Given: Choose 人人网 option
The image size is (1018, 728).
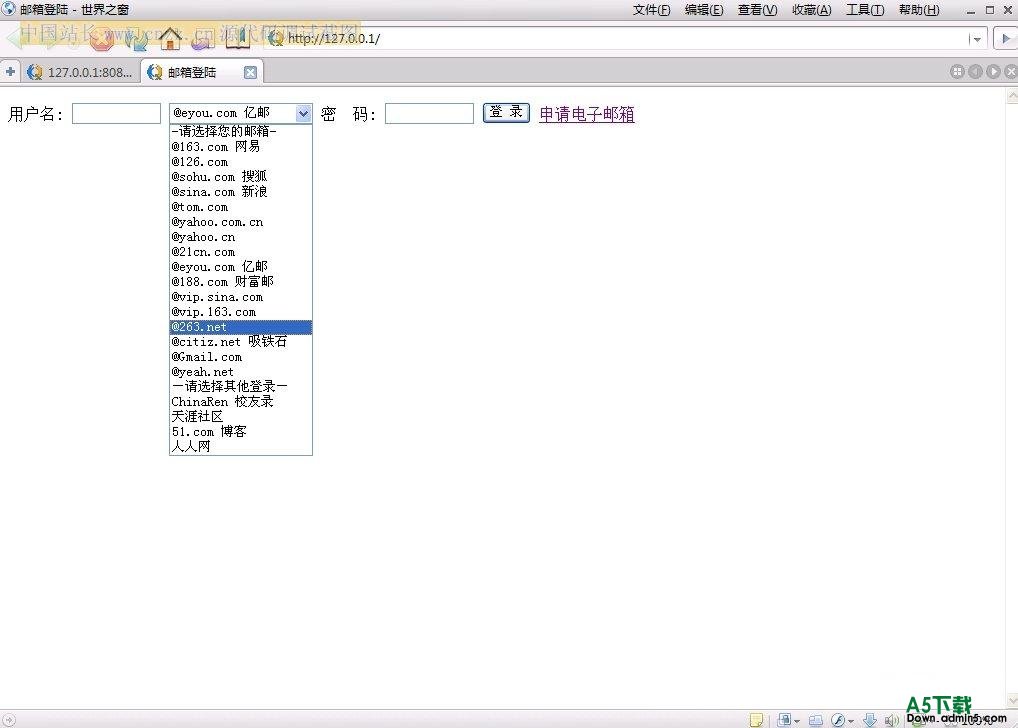Looking at the screenshot, I should (241, 446).
